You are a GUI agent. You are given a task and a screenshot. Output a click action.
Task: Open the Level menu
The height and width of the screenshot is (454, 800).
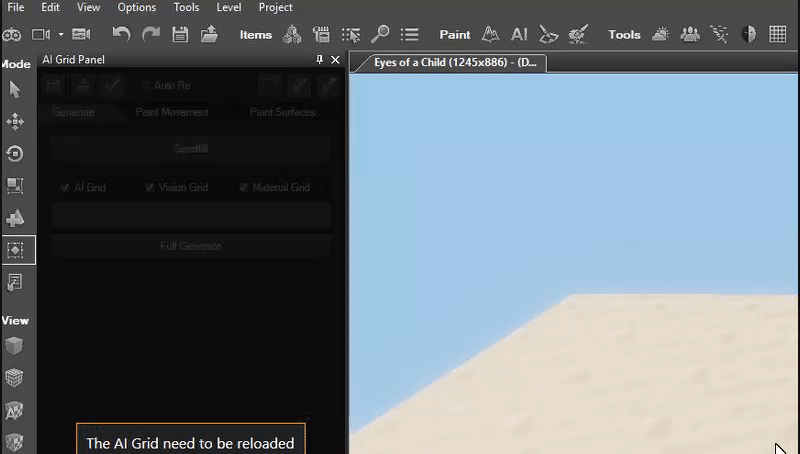click(x=229, y=8)
